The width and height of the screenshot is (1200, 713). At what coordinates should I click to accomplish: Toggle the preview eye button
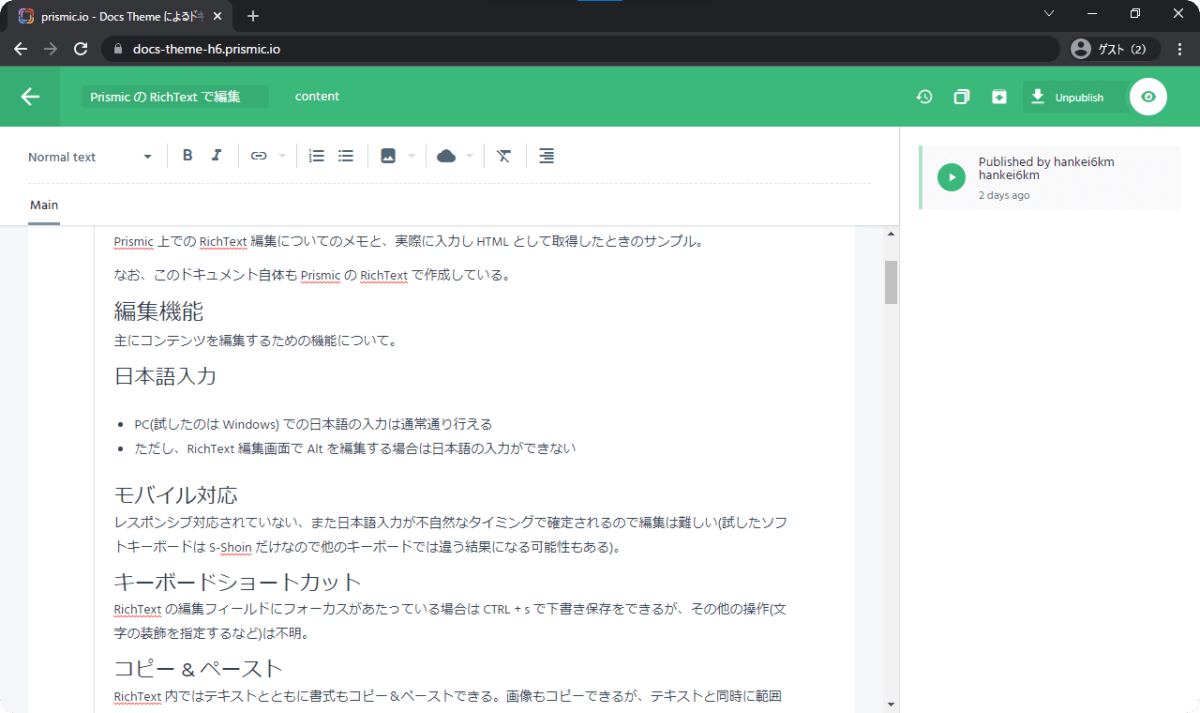1148,97
